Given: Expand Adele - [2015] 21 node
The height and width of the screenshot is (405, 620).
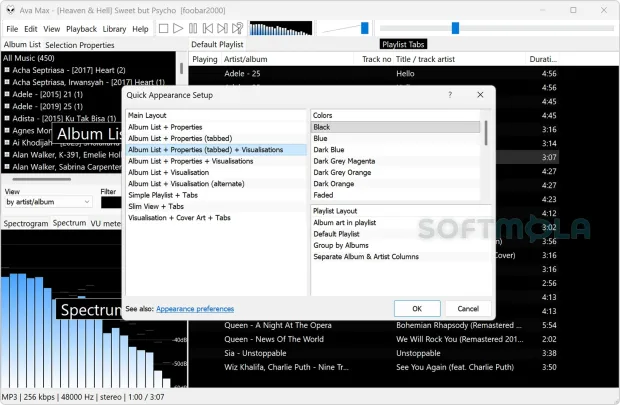Looking at the screenshot, I should tap(7, 94).
